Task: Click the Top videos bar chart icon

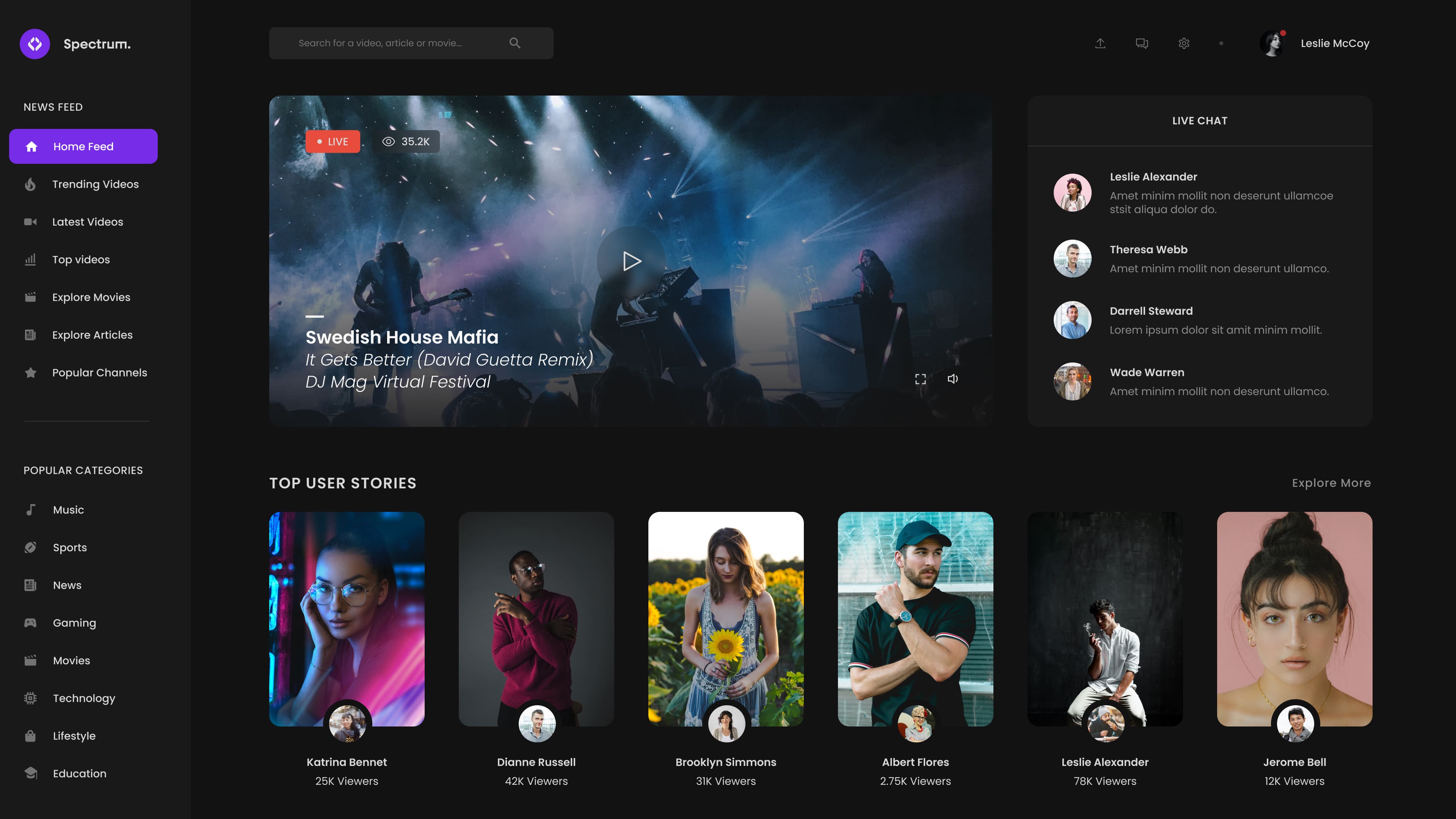Action: click(30, 259)
